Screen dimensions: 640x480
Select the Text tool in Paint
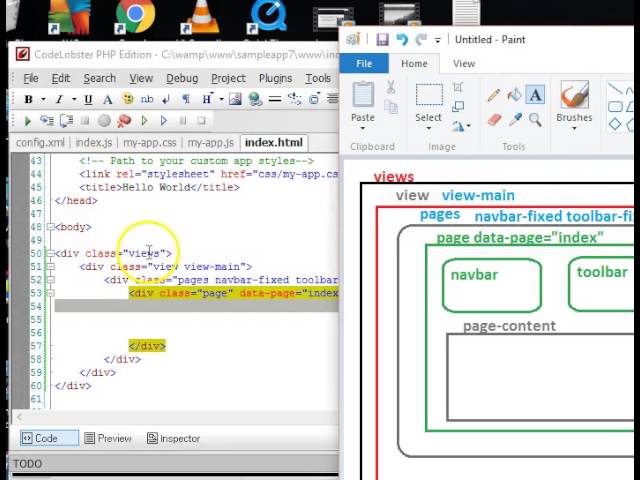click(535, 95)
